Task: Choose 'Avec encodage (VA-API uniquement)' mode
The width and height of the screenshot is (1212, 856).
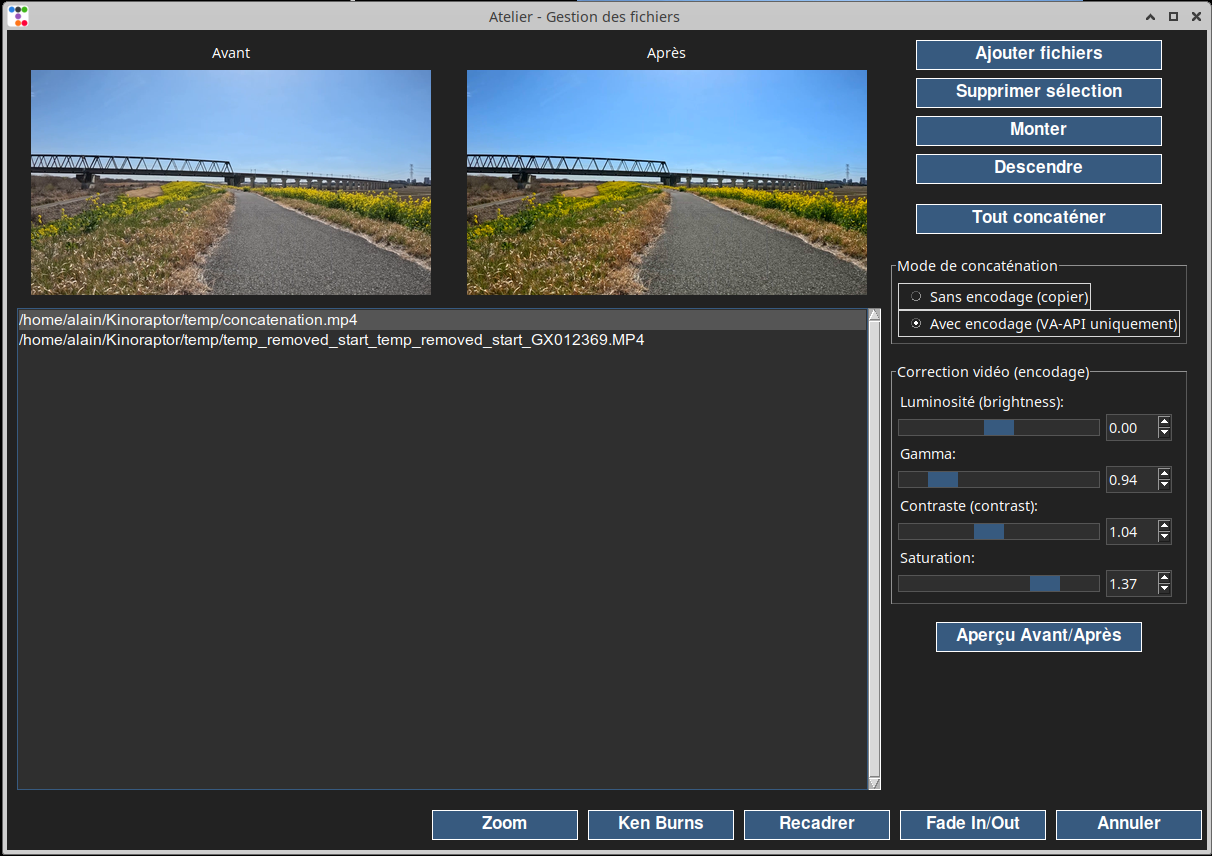Action: tap(916, 324)
